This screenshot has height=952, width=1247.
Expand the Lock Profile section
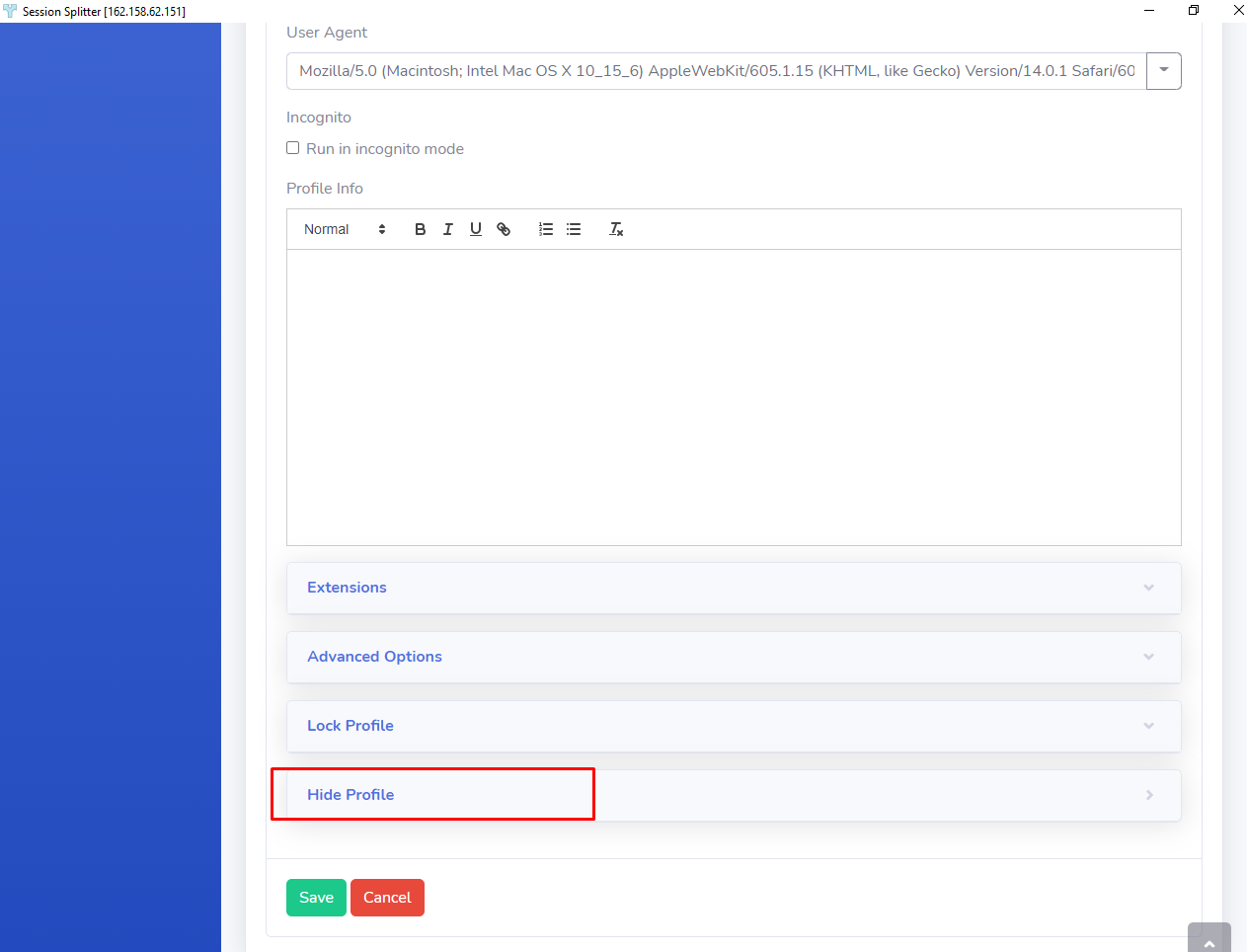[734, 726]
